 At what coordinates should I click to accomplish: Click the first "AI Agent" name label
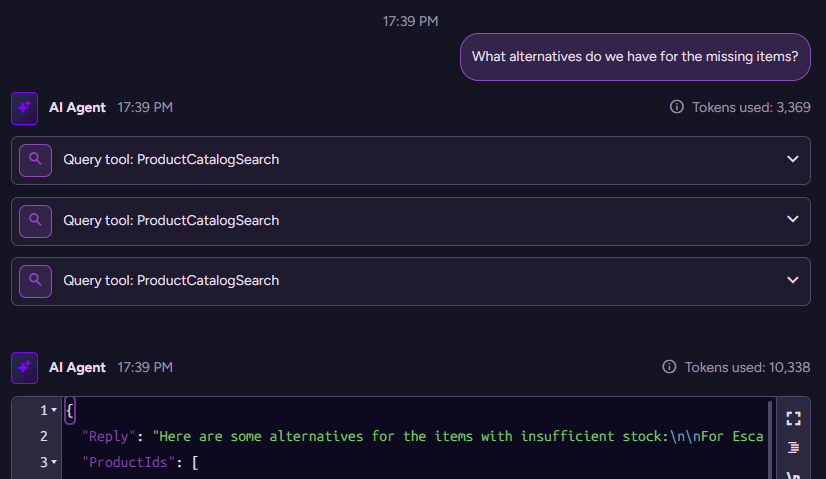coord(77,107)
